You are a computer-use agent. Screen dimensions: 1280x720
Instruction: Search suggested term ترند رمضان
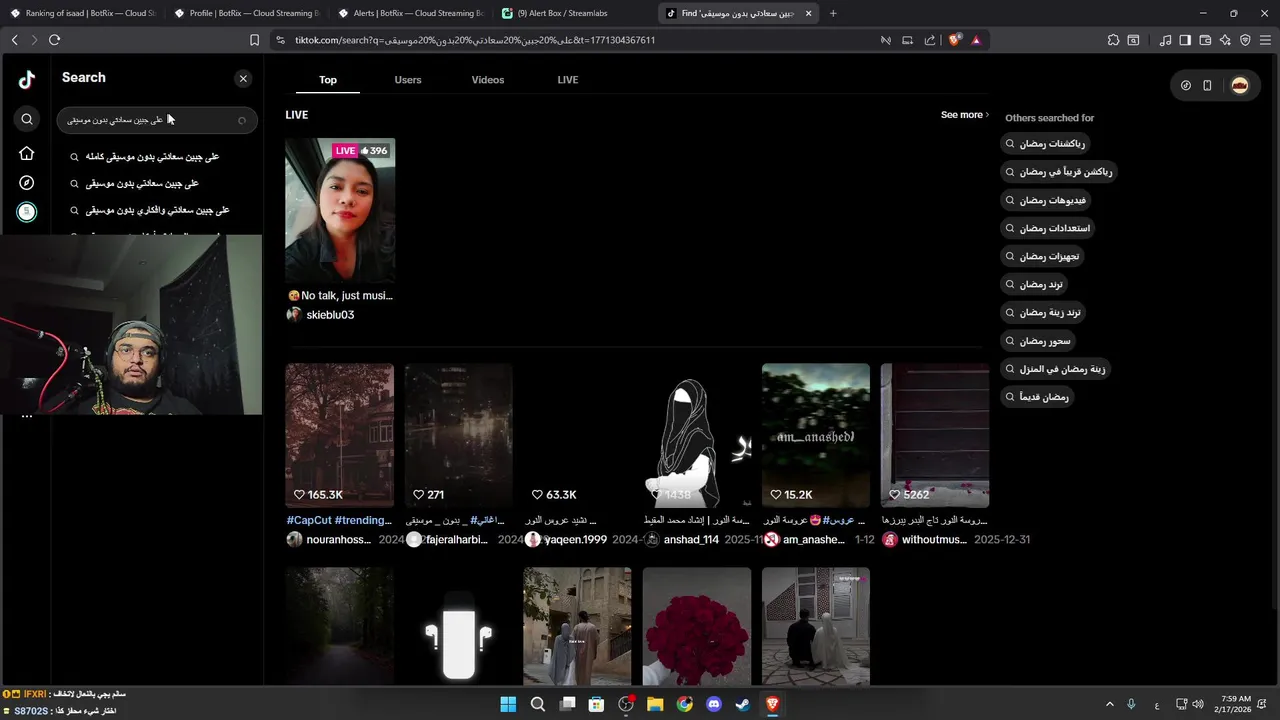1033,284
